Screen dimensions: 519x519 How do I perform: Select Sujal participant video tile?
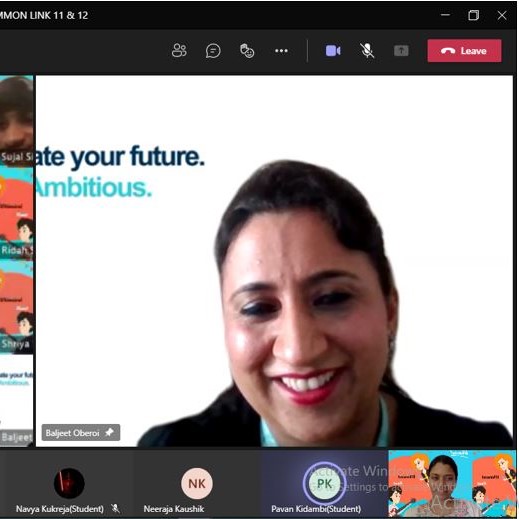tap(16, 120)
